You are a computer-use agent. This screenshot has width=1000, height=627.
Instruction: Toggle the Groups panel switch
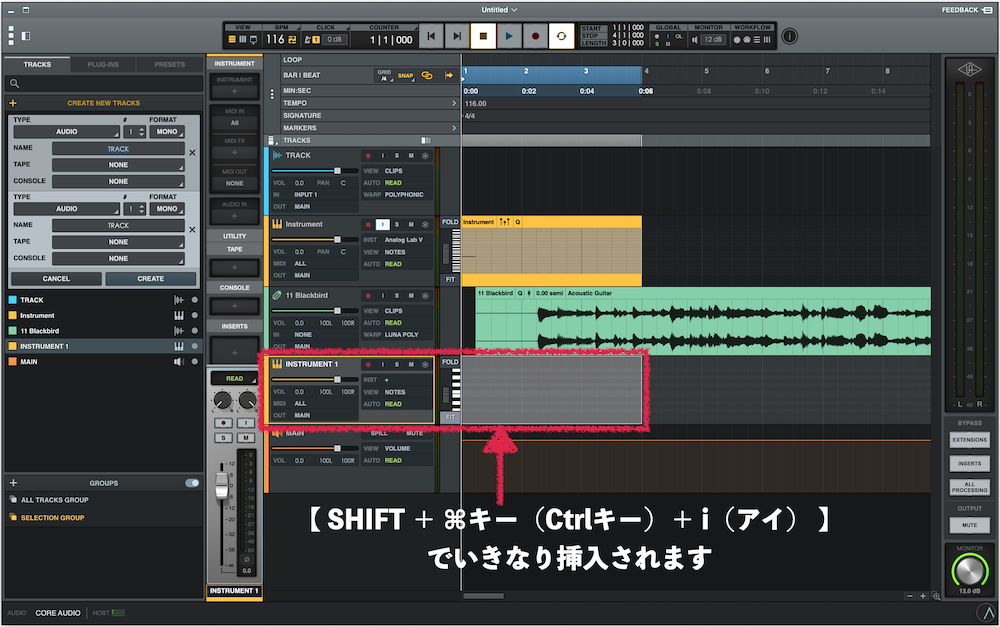click(192, 483)
